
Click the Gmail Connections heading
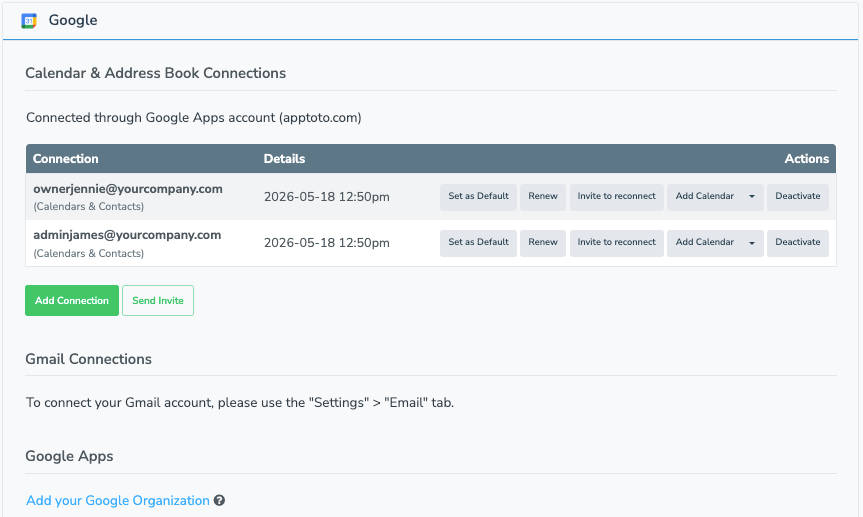pyautogui.click(x=89, y=359)
